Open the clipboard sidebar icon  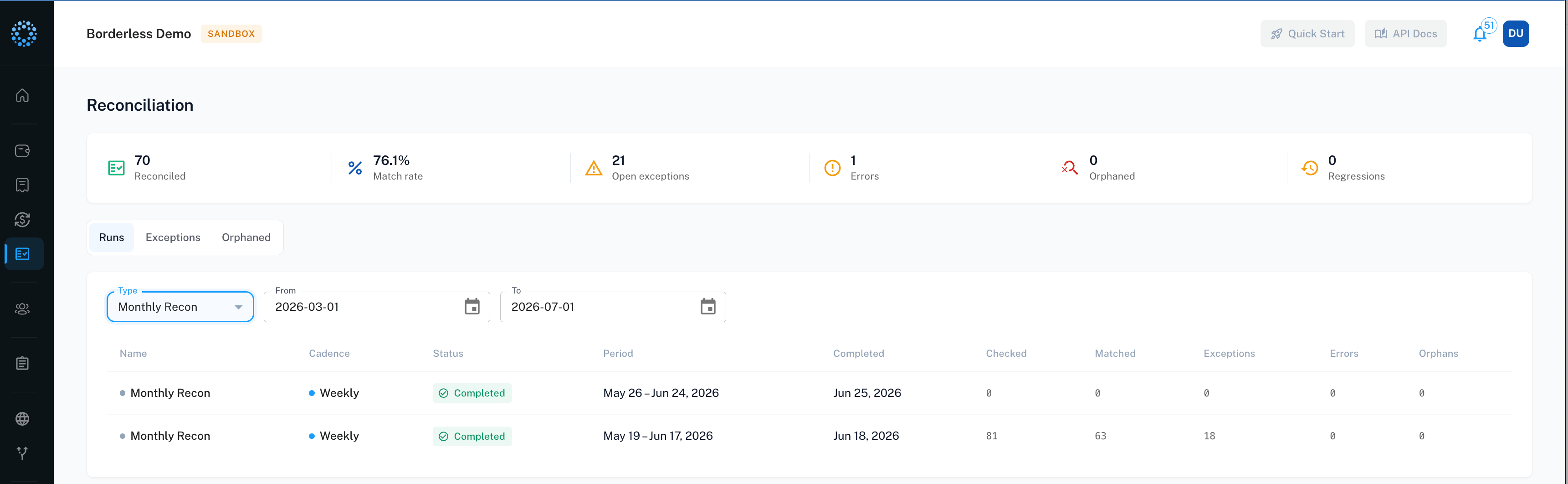pos(22,364)
